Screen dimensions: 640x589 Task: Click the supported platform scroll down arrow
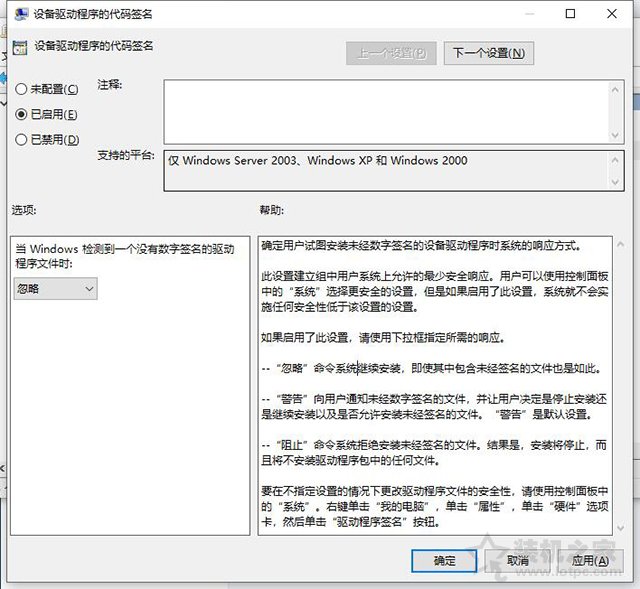tap(616, 182)
